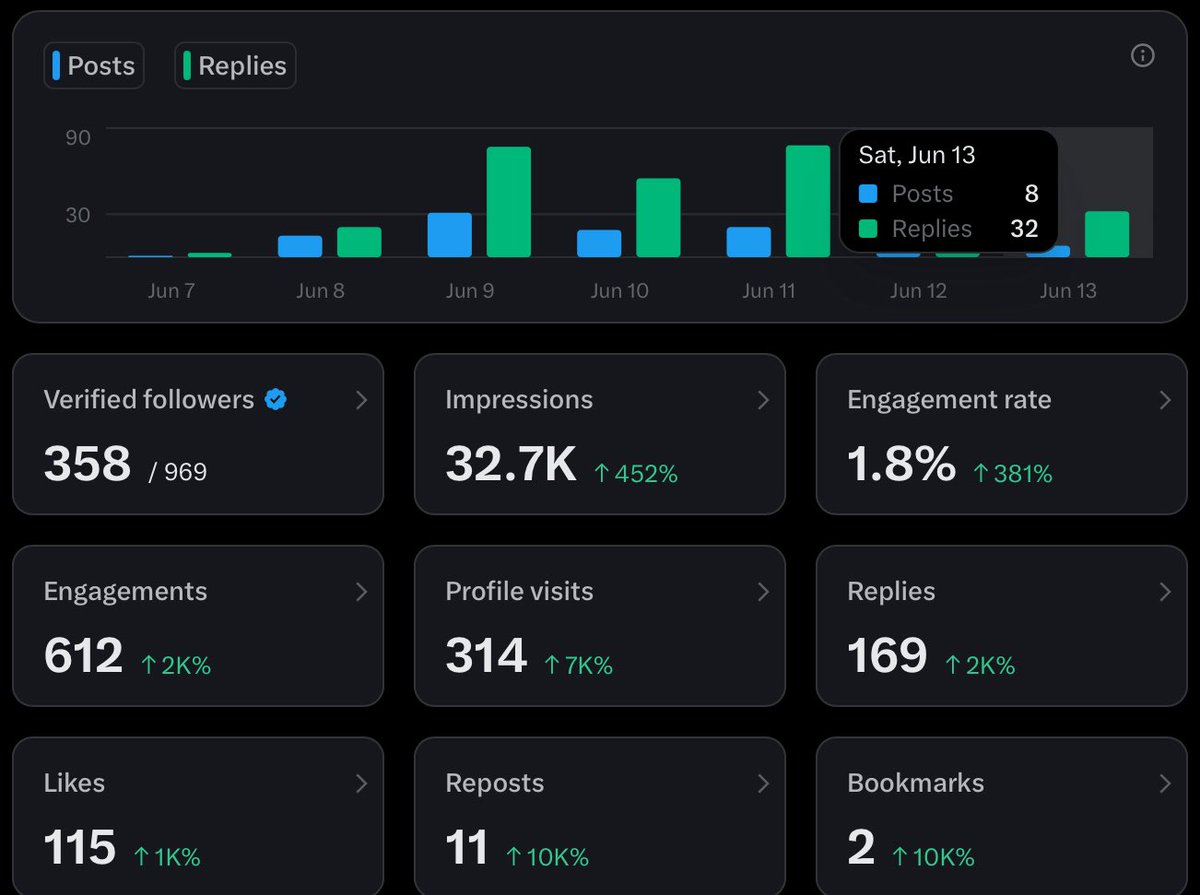Click the Jun 12 axis label
Image resolution: width=1200 pixels, height=895 pixels.
coord(918,291)
